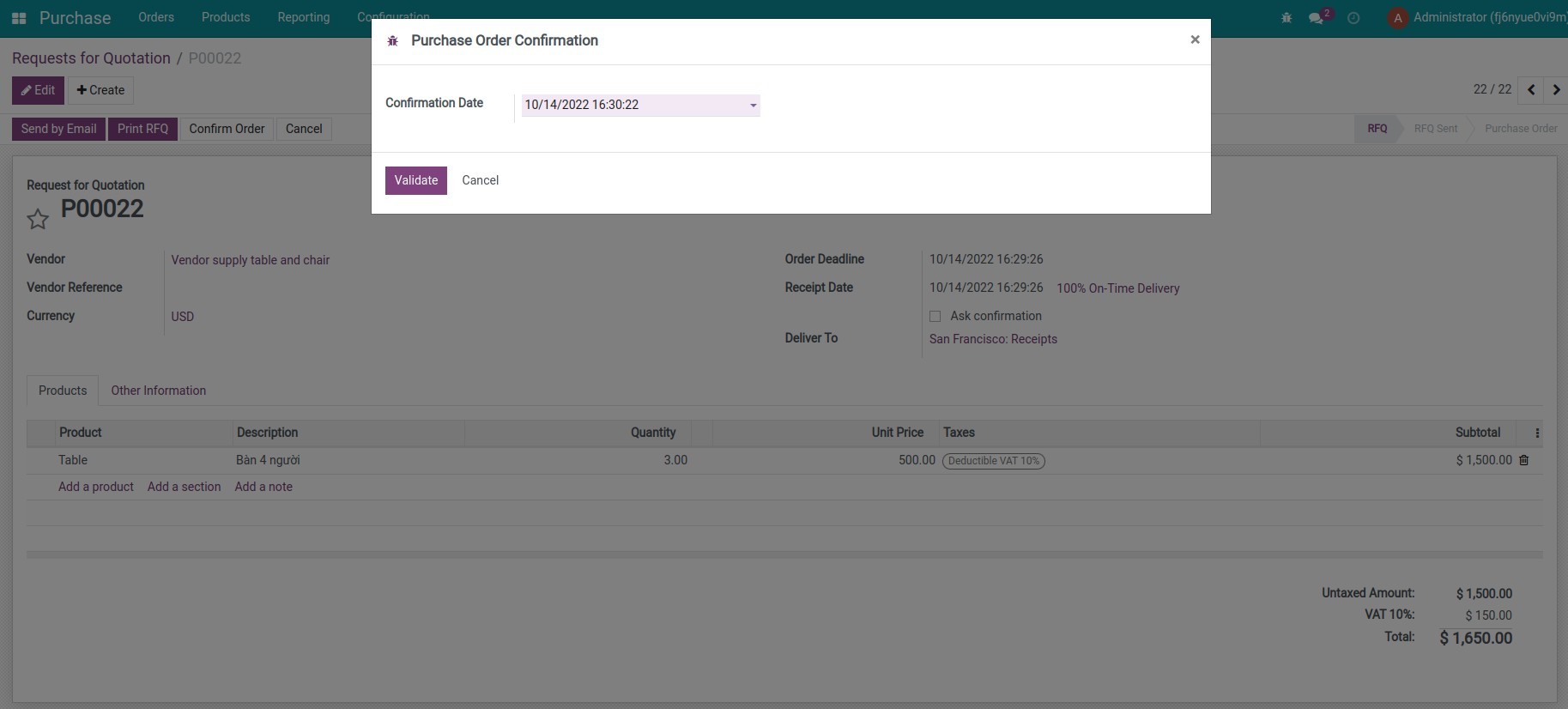
Task: Click Cancel in the confirmation dialog
Action: point(481,180)
